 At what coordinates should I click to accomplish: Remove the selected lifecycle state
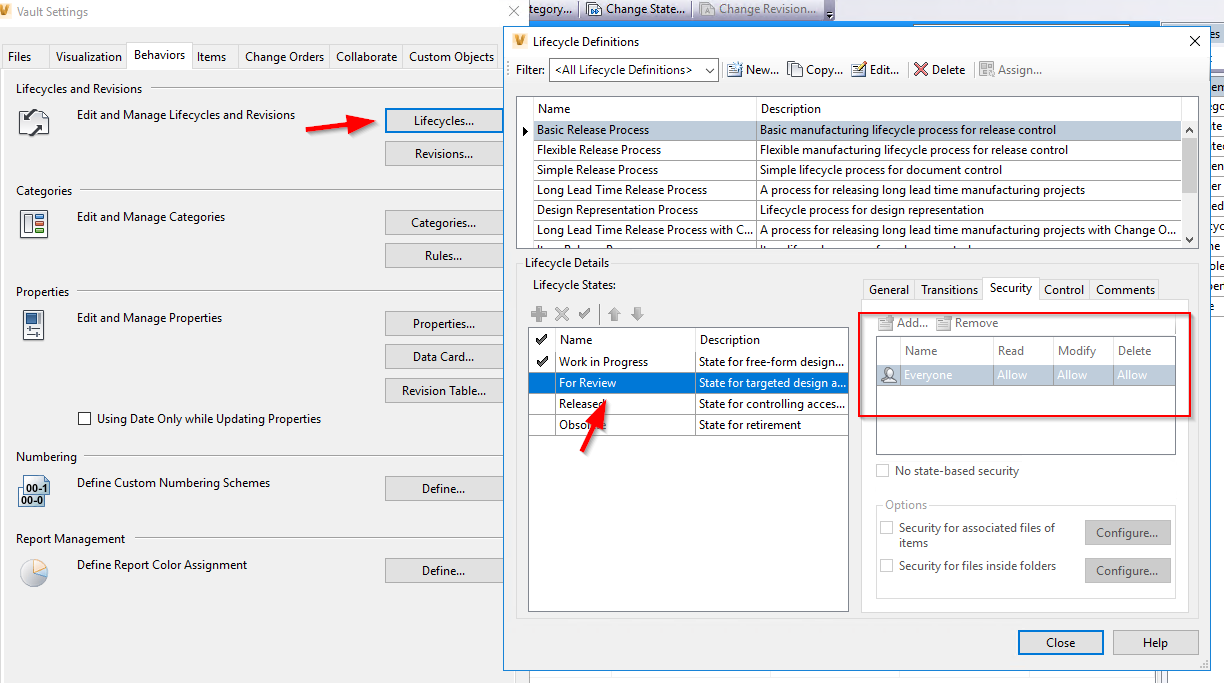click(x=561, y=313)
